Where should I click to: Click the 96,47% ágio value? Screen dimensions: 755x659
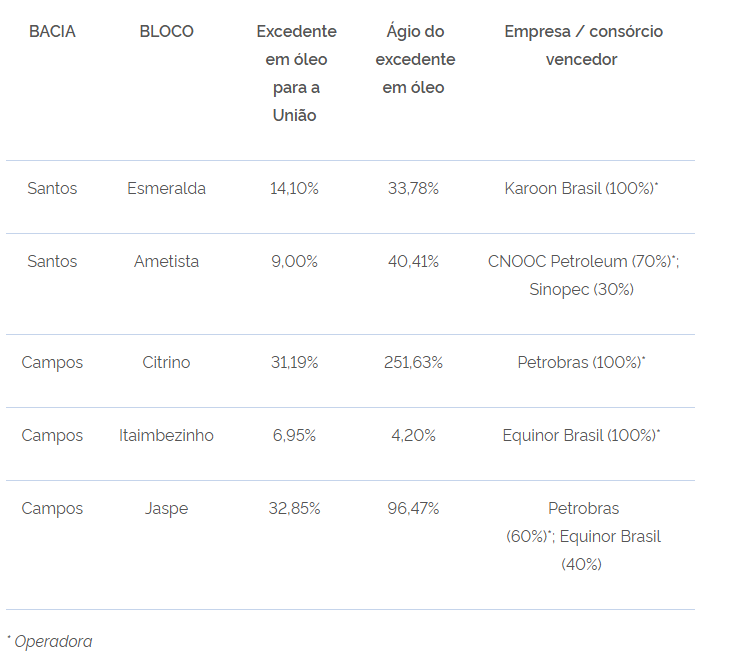[414, 508]
